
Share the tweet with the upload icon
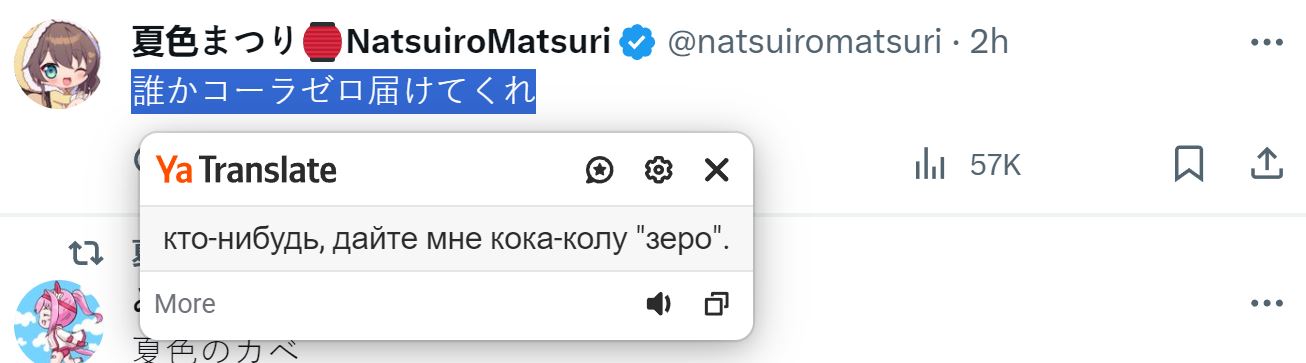1267,164
